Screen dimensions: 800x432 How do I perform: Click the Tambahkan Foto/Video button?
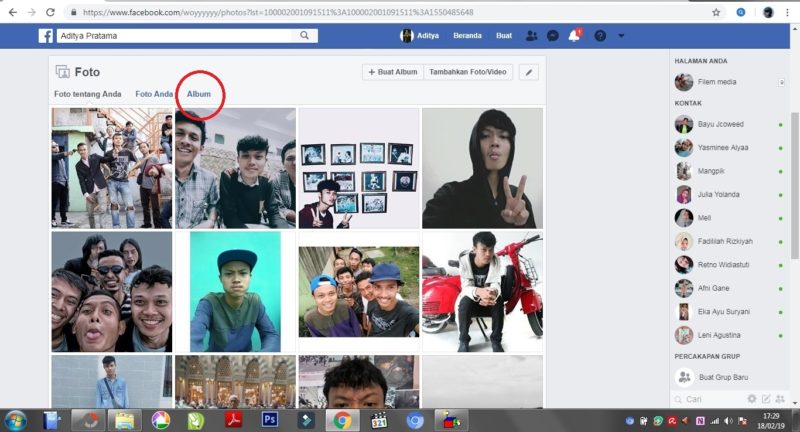click(x=468, y=72)
